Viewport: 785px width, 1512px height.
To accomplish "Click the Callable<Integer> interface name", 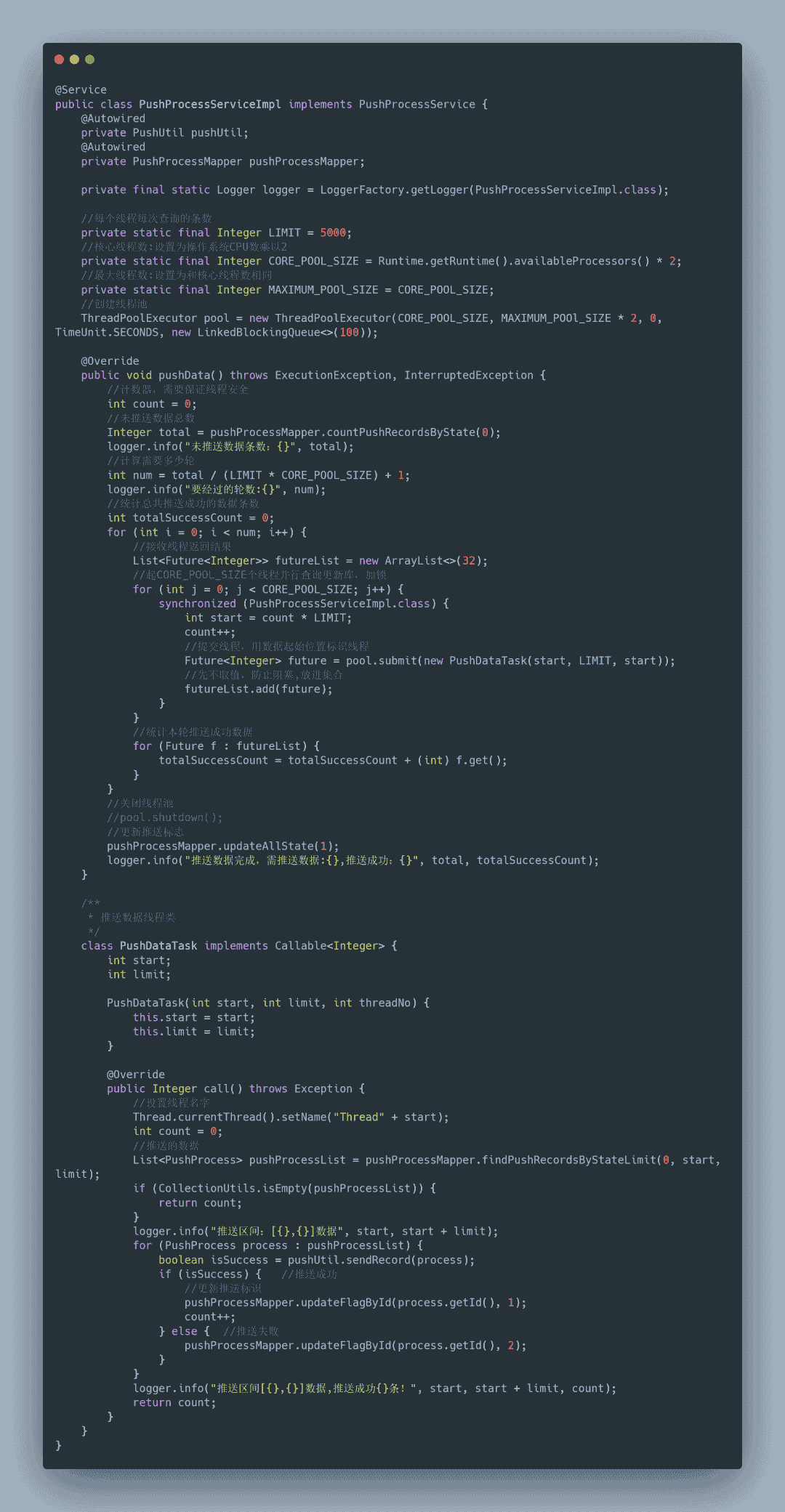I will (x=329, y=946).
